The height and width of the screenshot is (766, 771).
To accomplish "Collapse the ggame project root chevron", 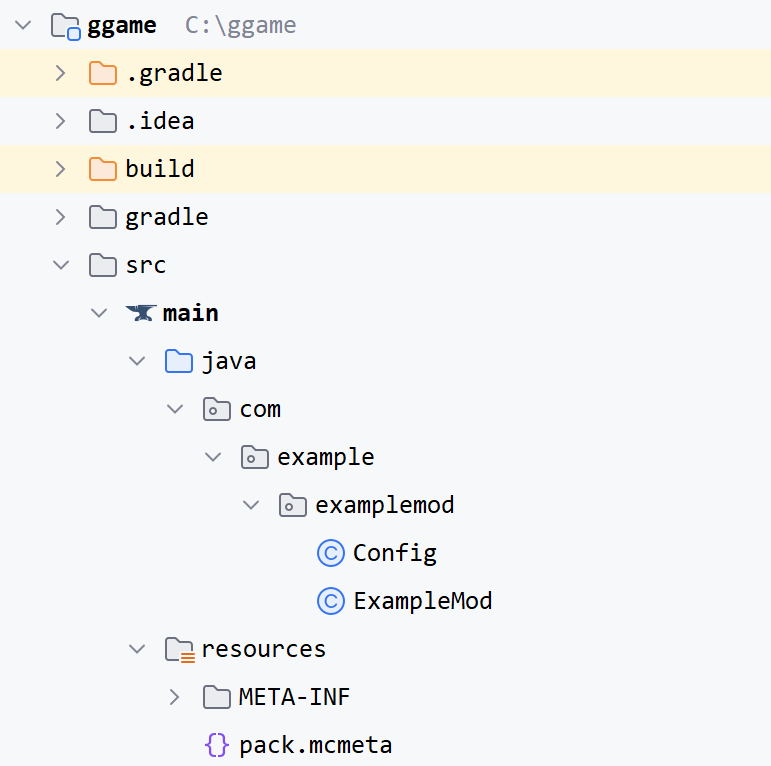I will (x=23, y=25).
